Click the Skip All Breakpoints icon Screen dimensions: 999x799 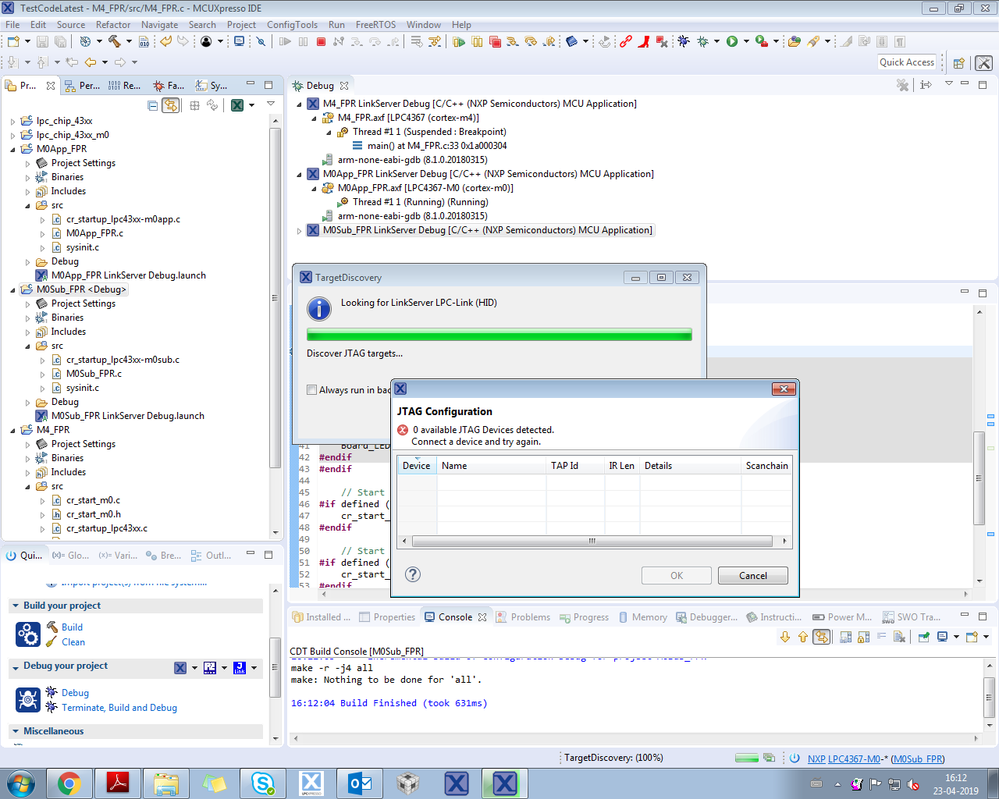point(261,41)
